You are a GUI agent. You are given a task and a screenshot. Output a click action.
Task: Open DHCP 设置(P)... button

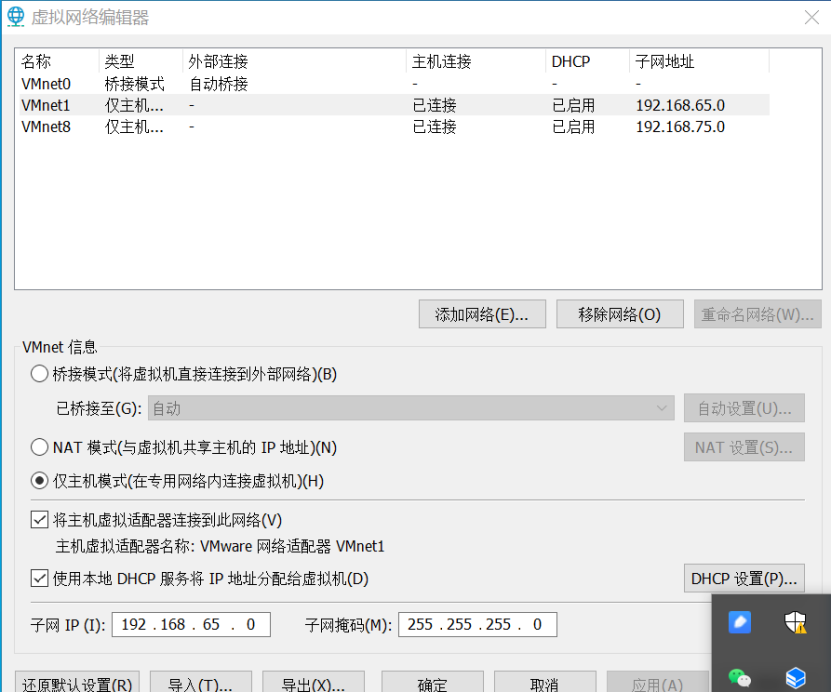(x=744, y=578)
